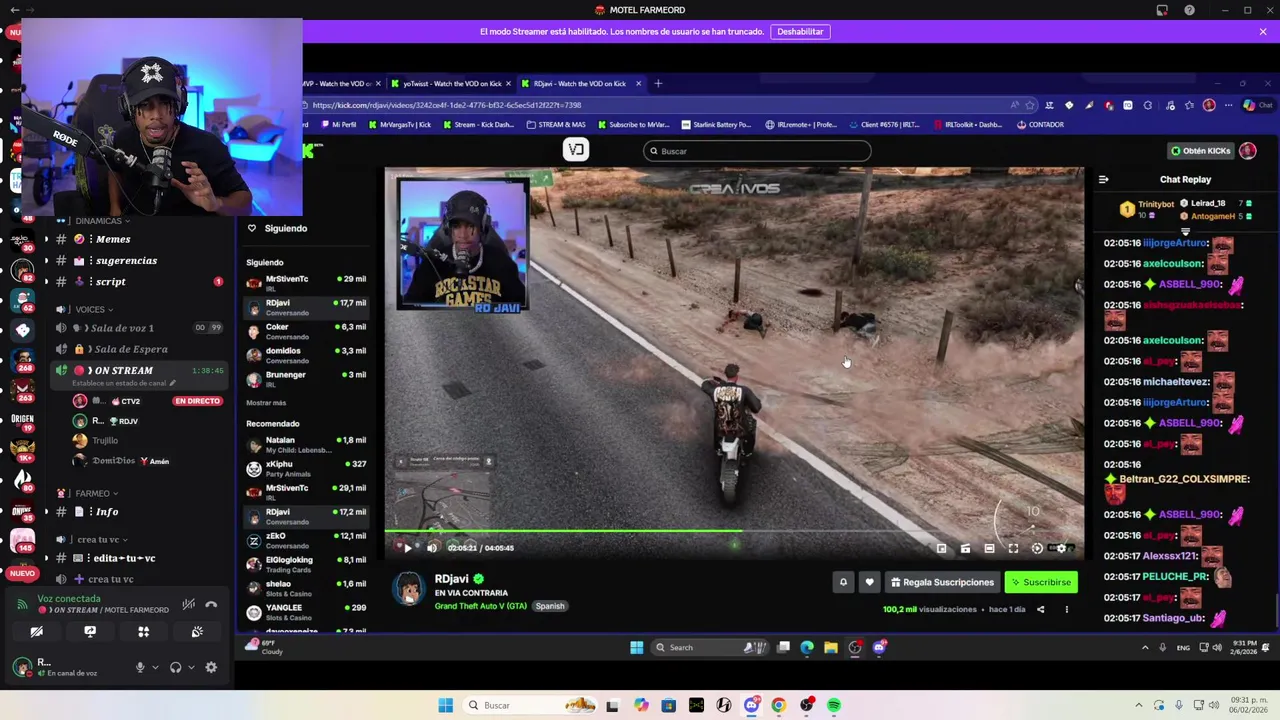Open the Grand Theft Auto V (GTA) category link

coord(480,606)
